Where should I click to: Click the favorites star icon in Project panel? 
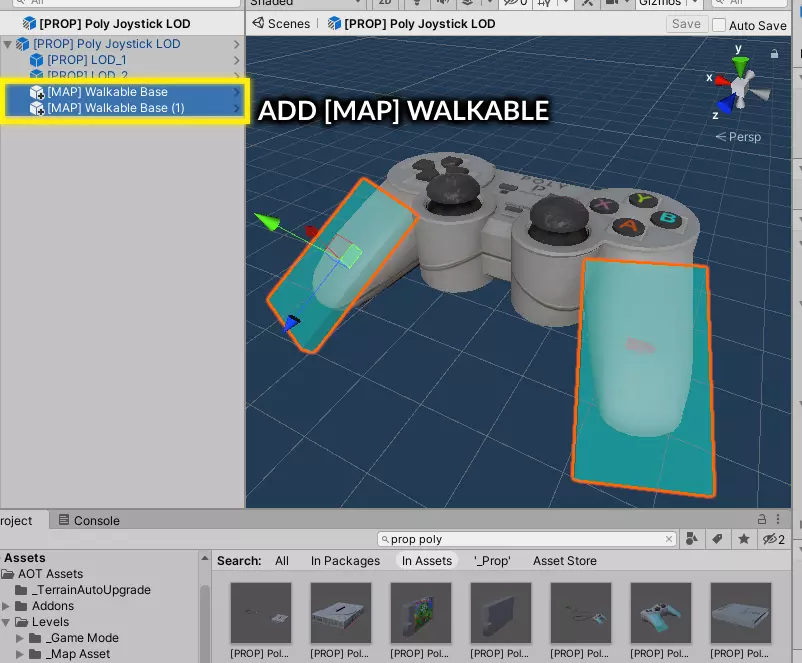point(743,539)
